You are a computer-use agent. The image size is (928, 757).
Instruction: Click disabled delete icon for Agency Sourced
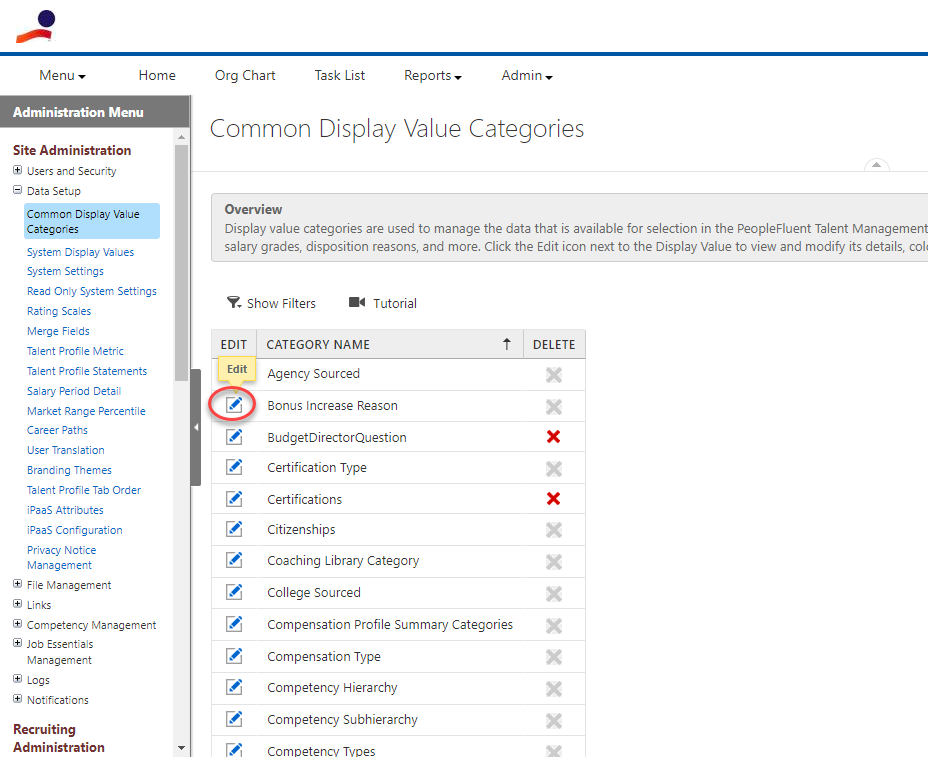[x=554, y=375]
